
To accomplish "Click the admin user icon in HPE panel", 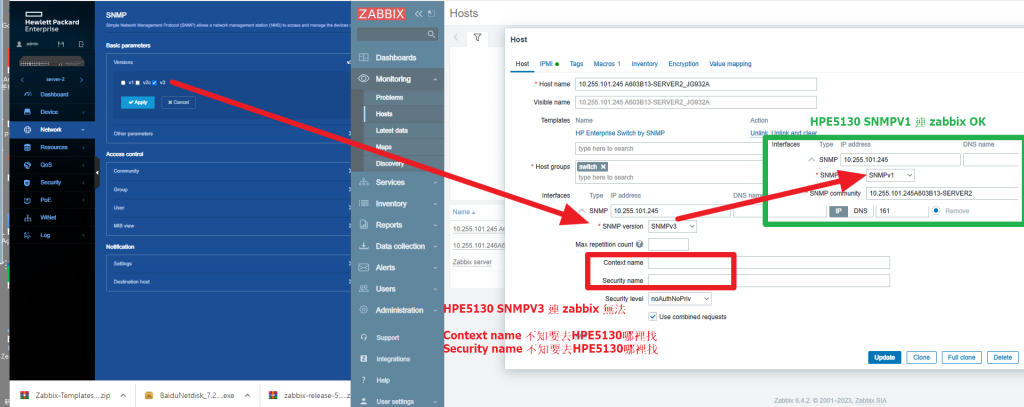I will (x=19, y=44).
